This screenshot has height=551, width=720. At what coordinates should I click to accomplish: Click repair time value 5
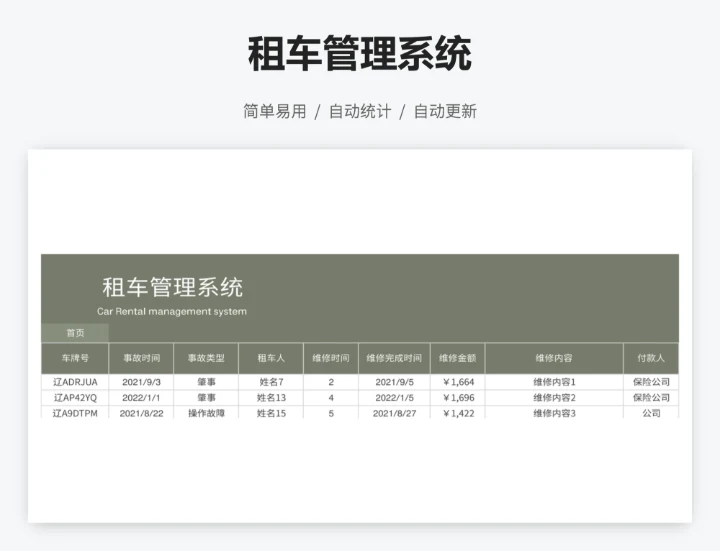[x=331, y=413]
